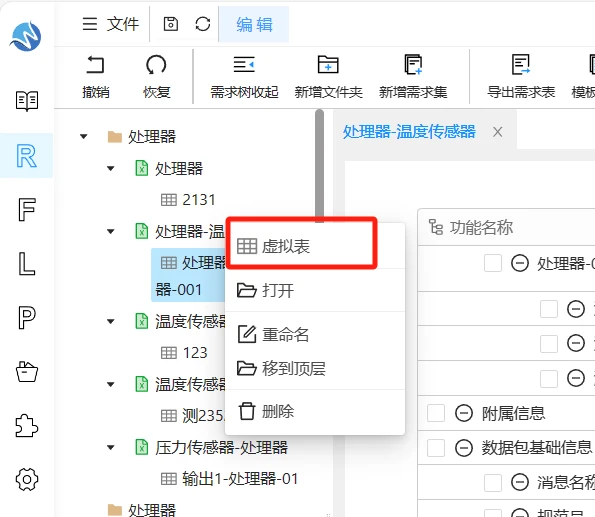
Task: Collapse first 温度传感器 node arrow
Action: [x=110, y=322]
